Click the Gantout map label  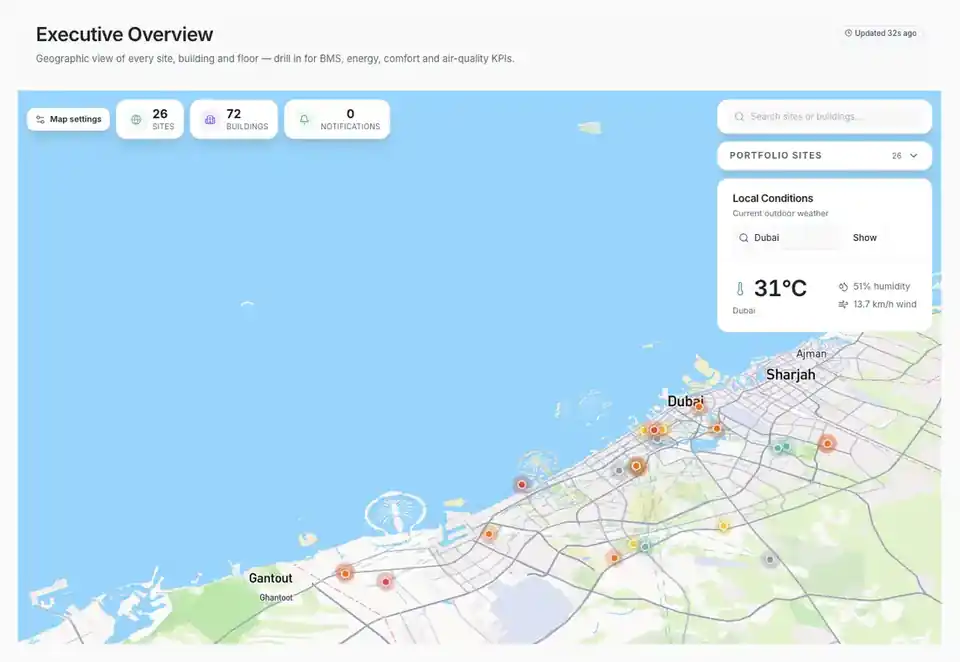point(270,578)
